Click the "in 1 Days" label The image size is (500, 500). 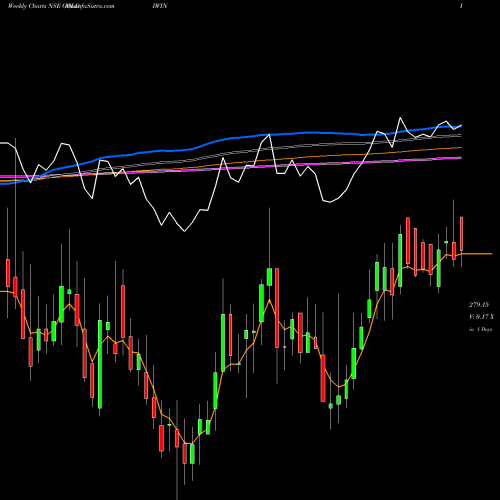click(480, 329)
